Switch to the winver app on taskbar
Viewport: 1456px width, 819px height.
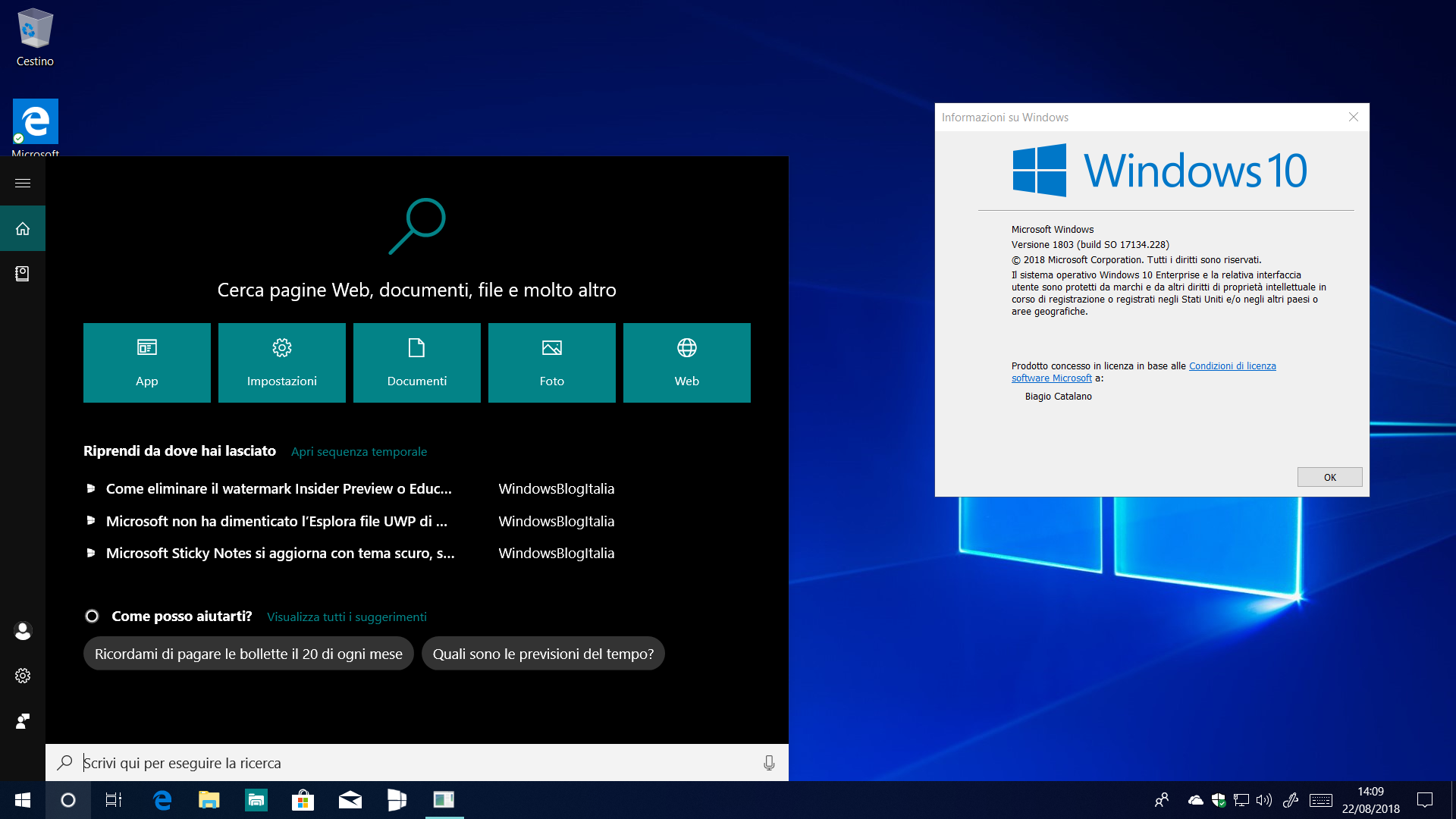click(444, 800)
